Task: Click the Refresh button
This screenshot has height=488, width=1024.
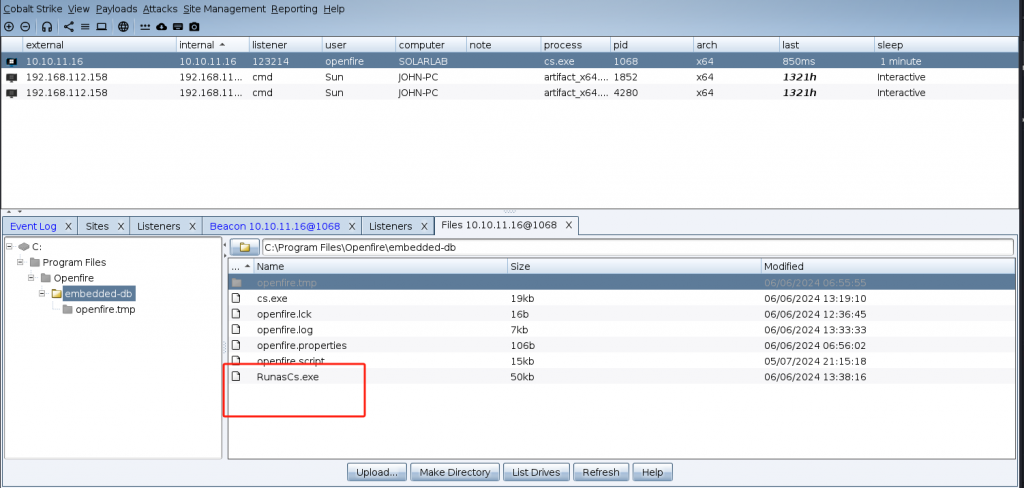Action: [601, 472]
